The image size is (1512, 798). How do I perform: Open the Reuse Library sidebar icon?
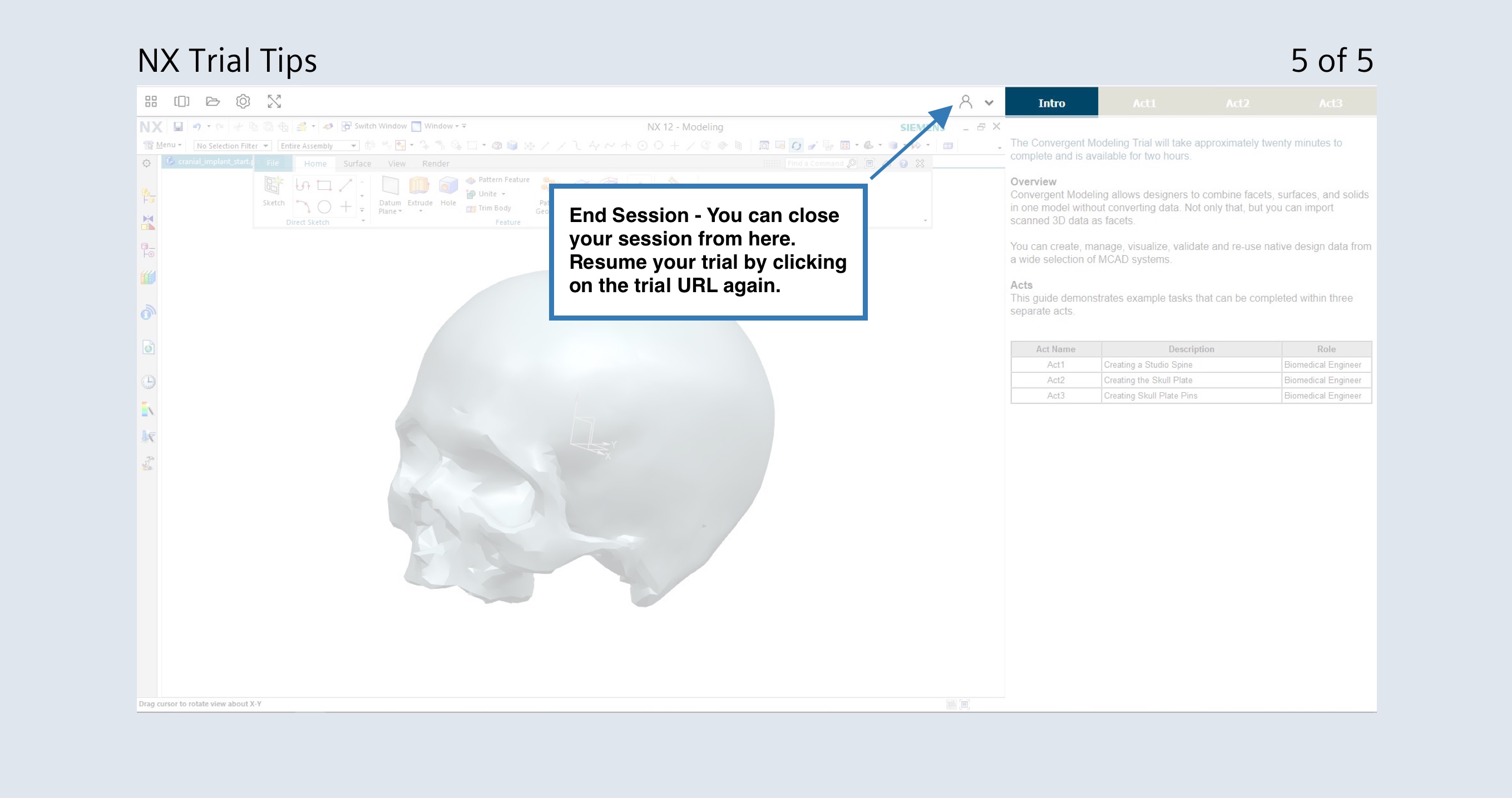pyautogui.click(x=148, y=277)
